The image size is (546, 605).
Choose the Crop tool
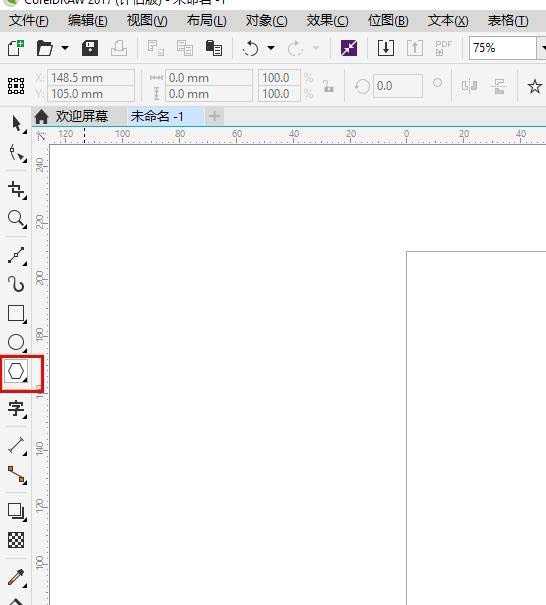(17, 190)
